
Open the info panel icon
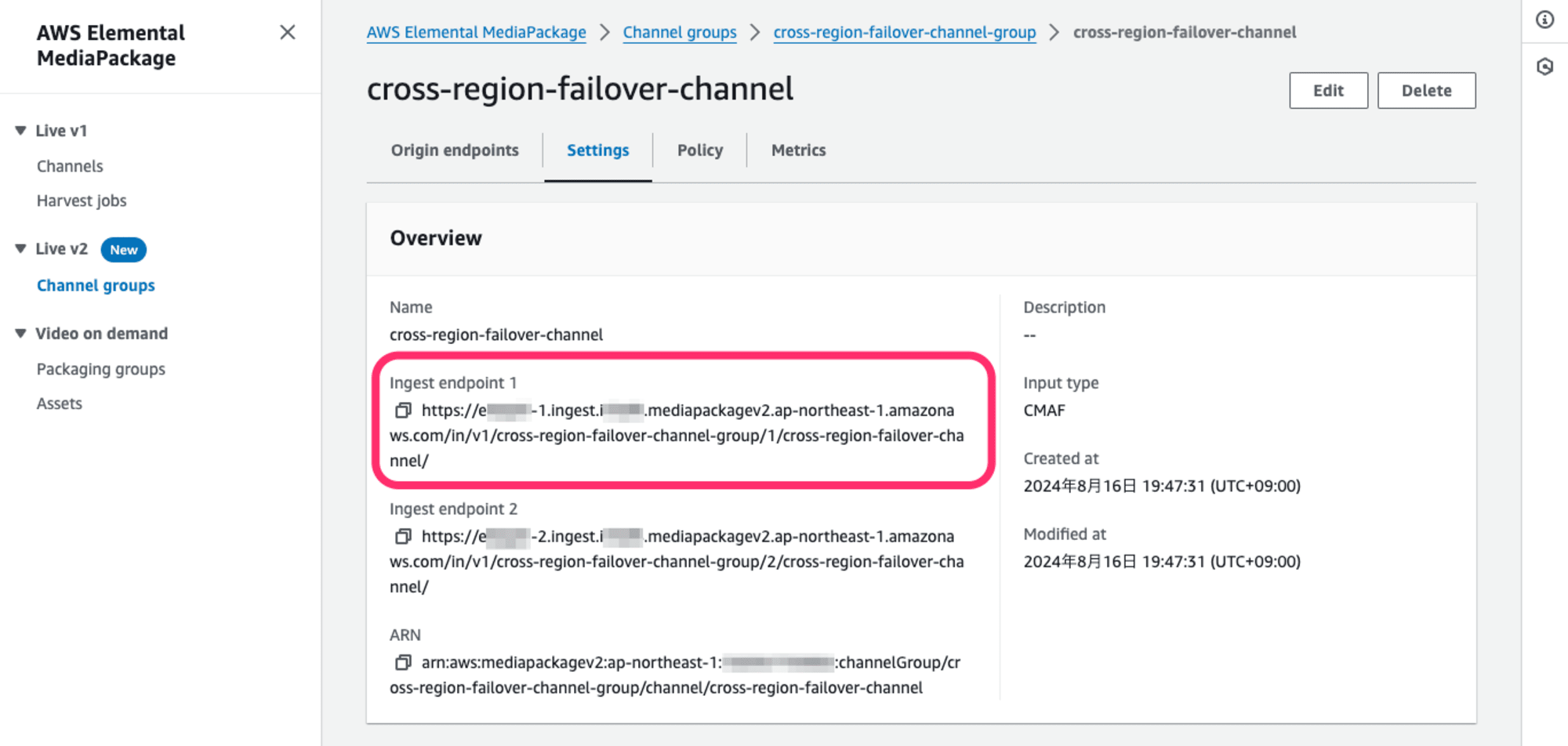point(1544,20)
